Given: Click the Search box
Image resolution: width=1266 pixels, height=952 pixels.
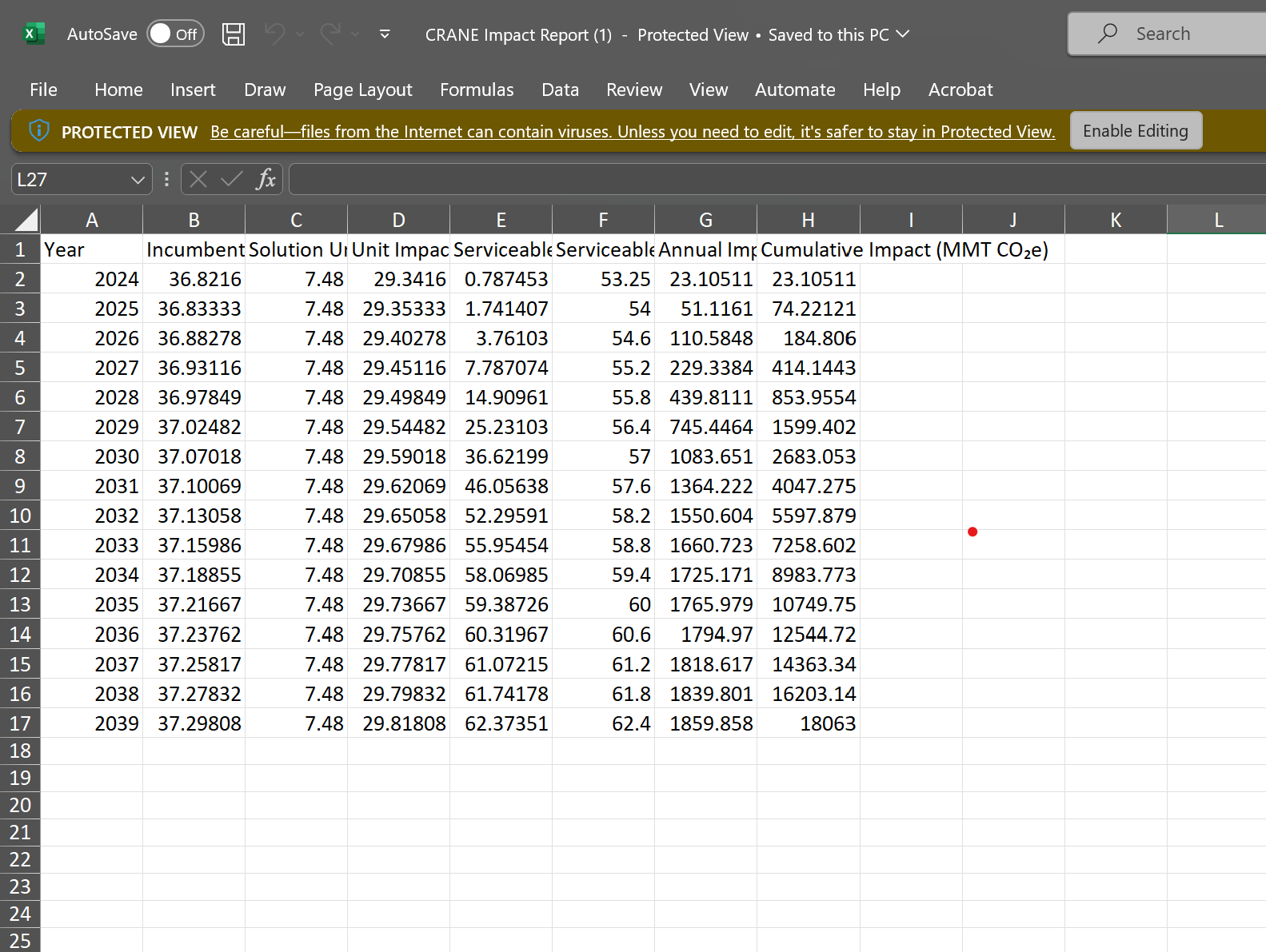Looking at the screenshot, I should tap(1167, 34).
